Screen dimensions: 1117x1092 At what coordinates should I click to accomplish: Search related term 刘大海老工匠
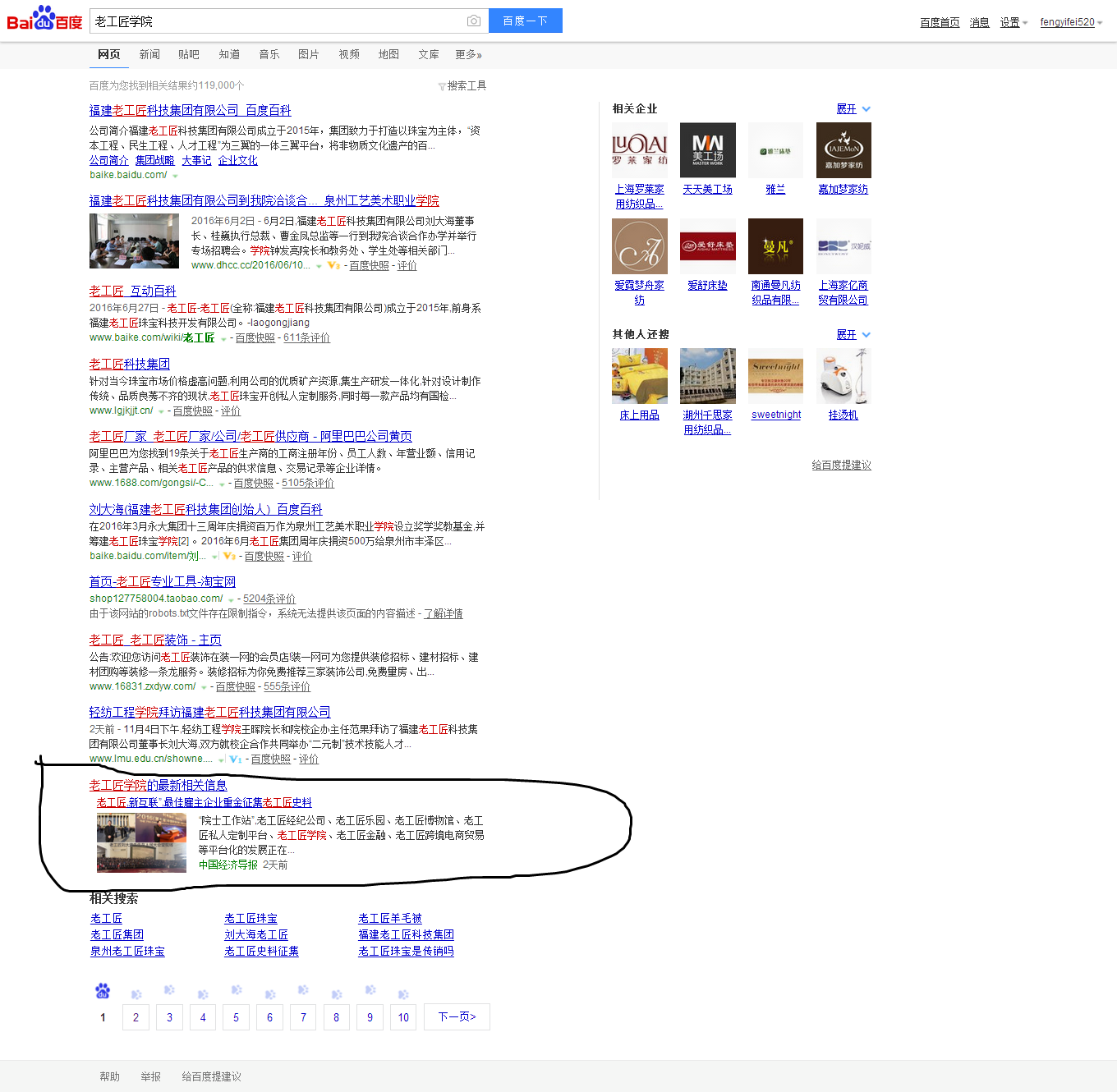coord(256,934)
